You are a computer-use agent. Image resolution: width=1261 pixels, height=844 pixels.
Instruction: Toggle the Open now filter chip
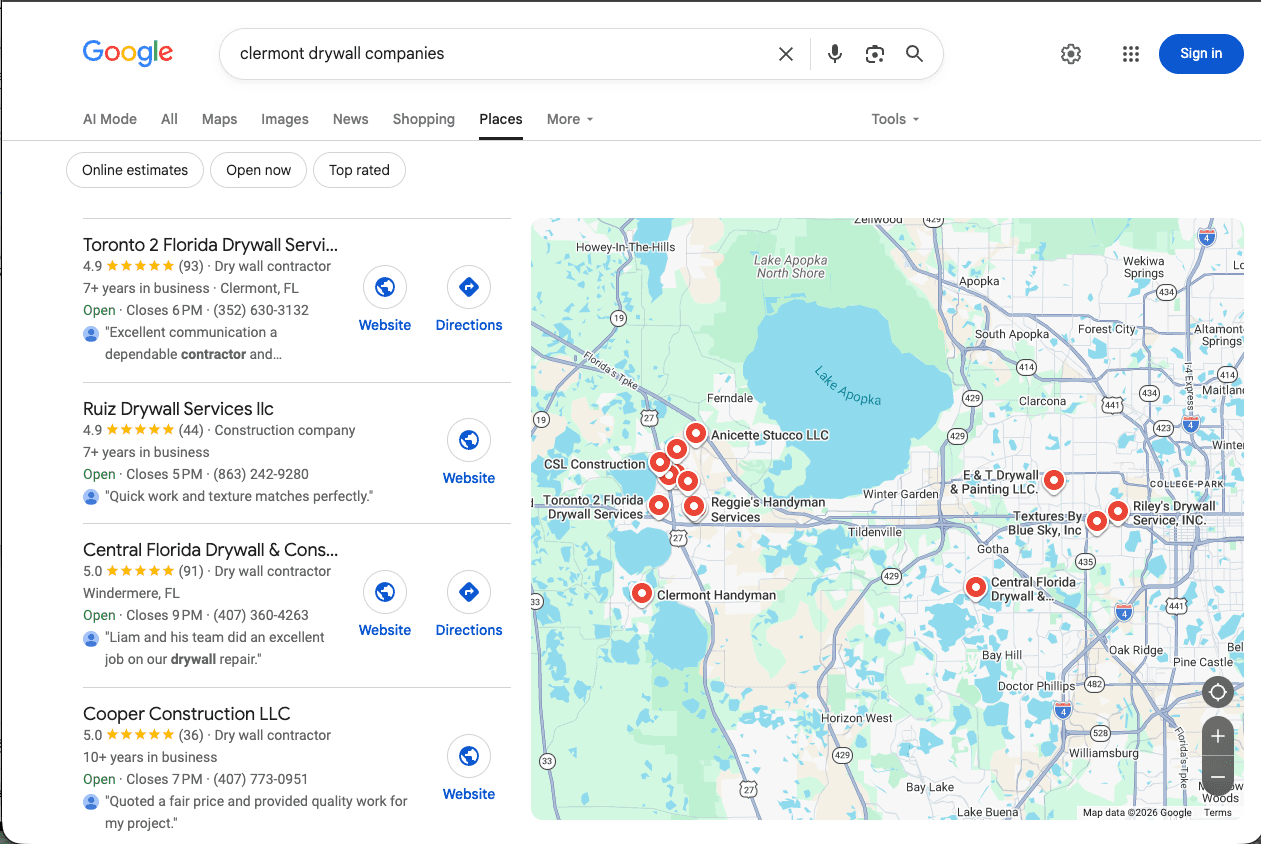tap(258, 170)
